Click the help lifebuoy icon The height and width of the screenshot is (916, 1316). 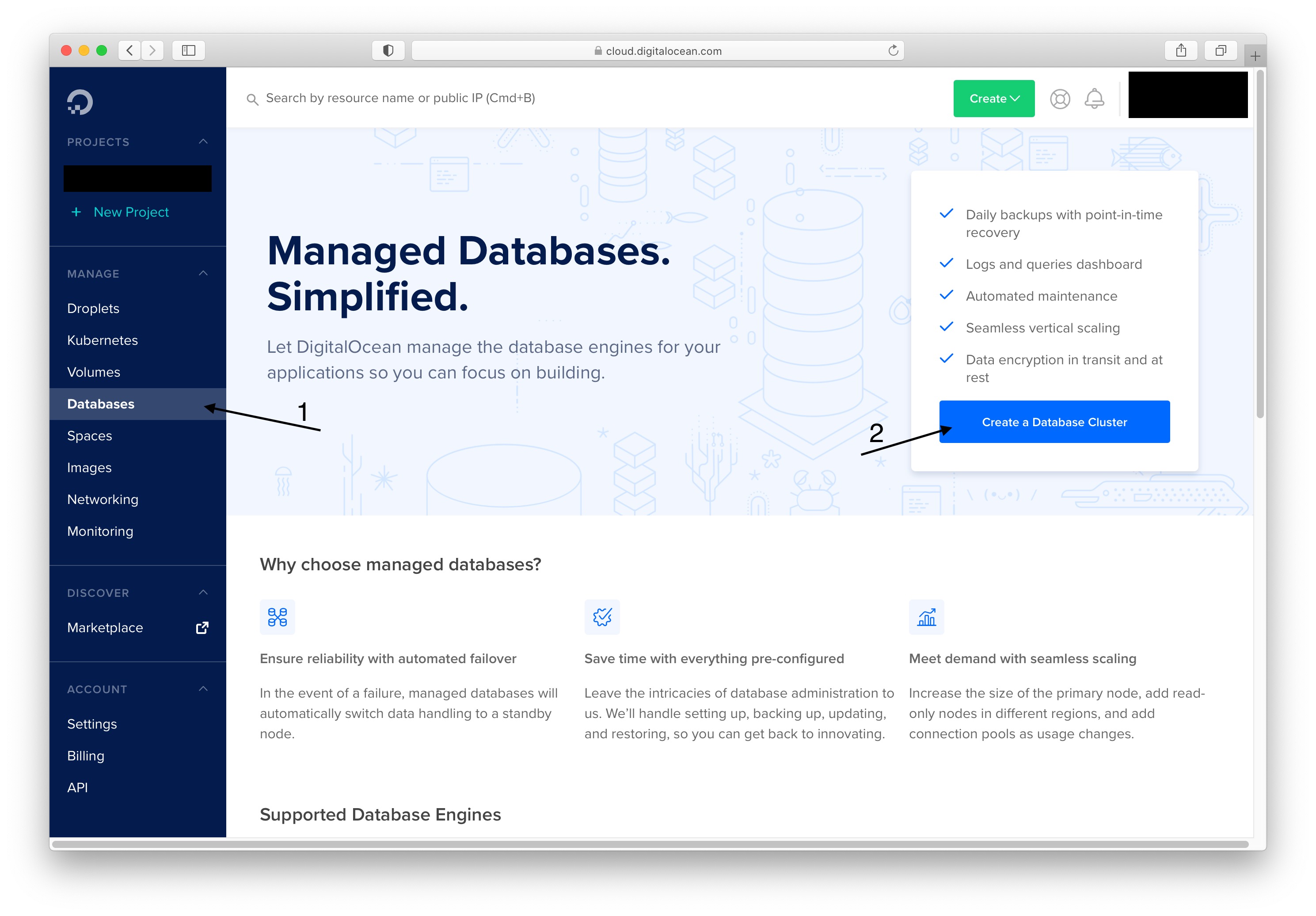[x=1060, y=99]
